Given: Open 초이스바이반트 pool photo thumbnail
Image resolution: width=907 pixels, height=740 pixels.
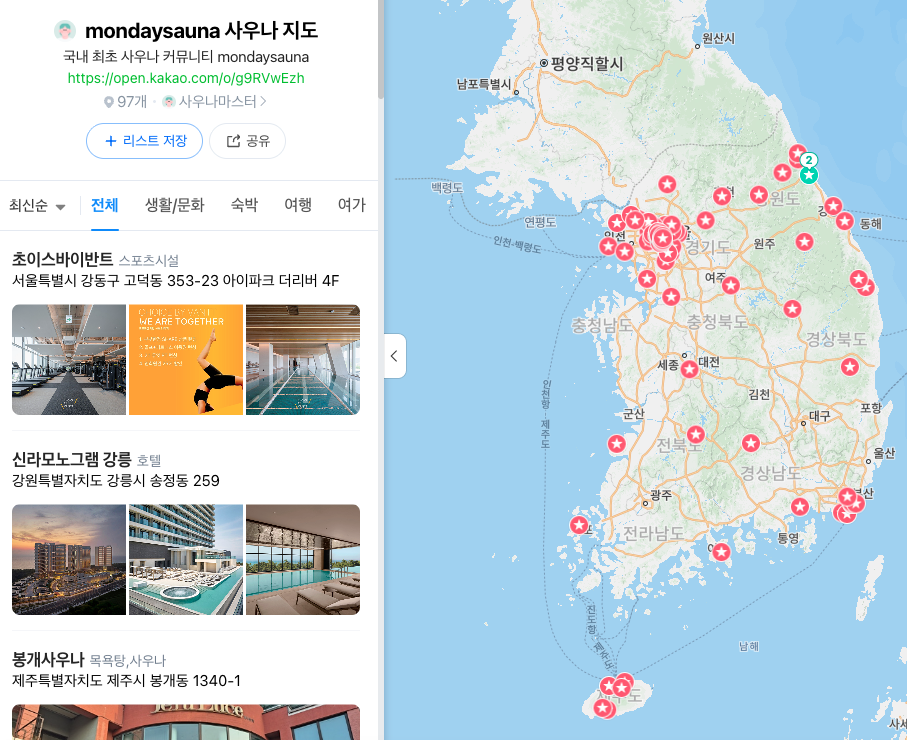Looking at the screenshot, I should point(303,359).
